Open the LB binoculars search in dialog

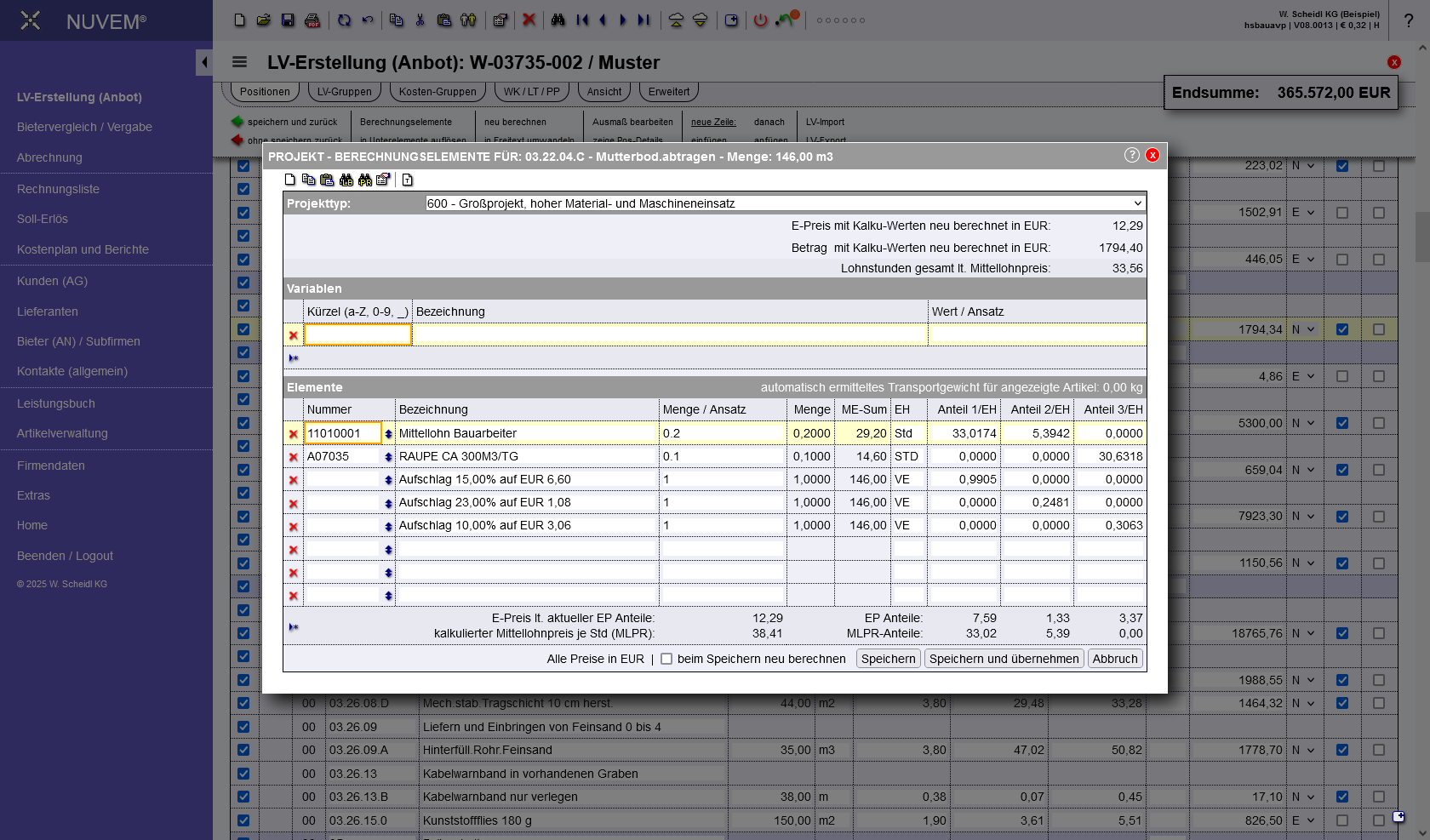tap(346, 180)
